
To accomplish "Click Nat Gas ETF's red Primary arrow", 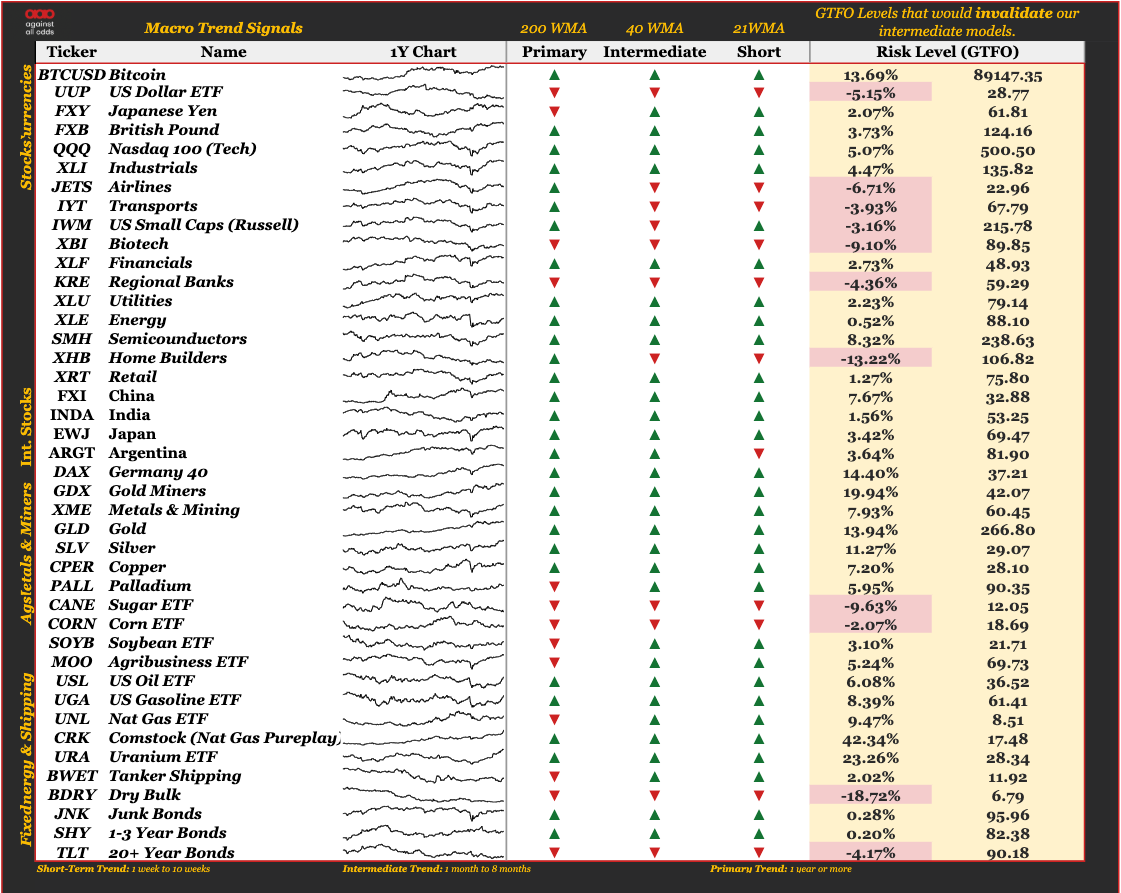I will 554,720.
